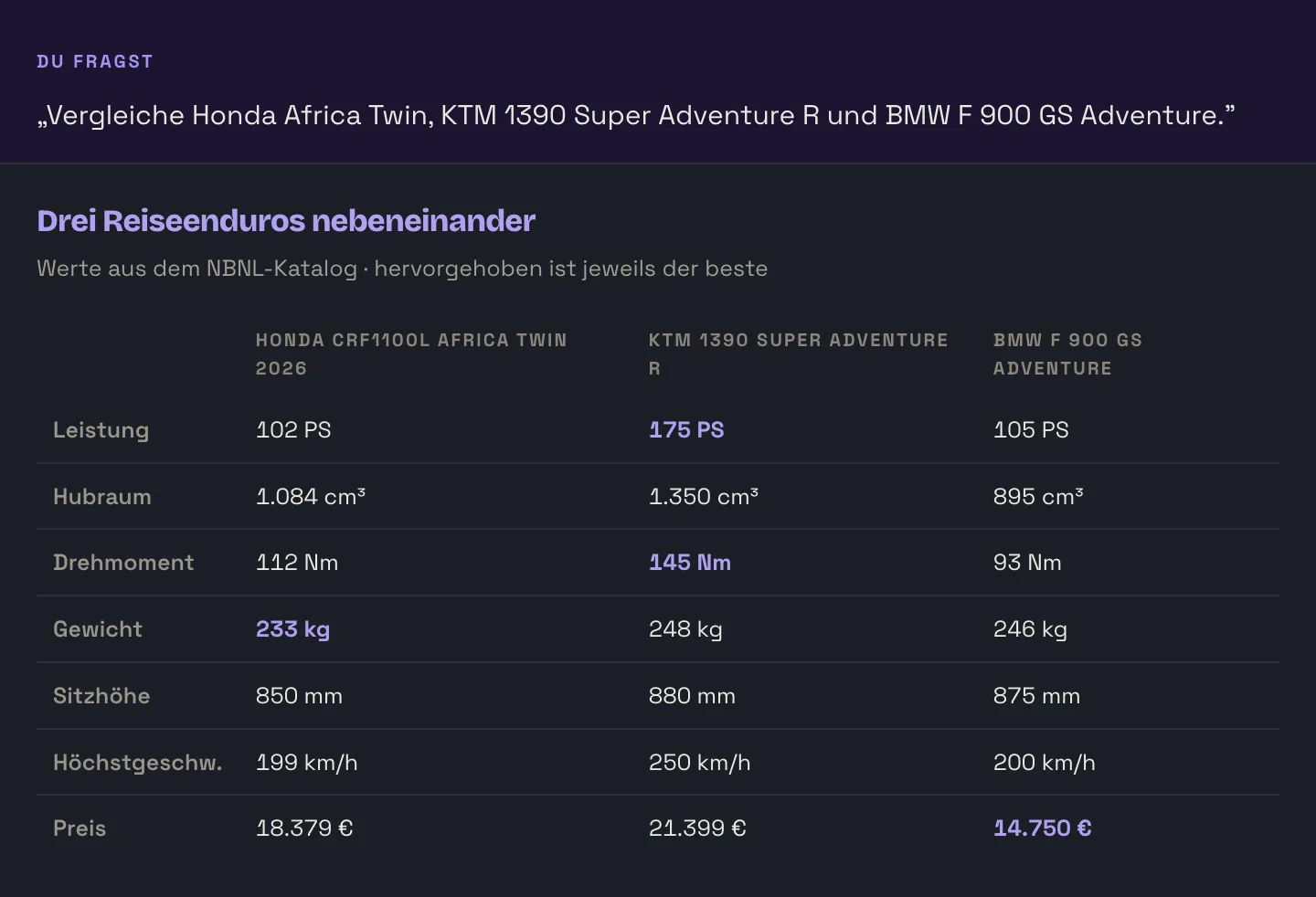Select the highlighted 175 PS value
Image resolution: width=1316 pixels, height=897 pixels.
click(686, 430)
